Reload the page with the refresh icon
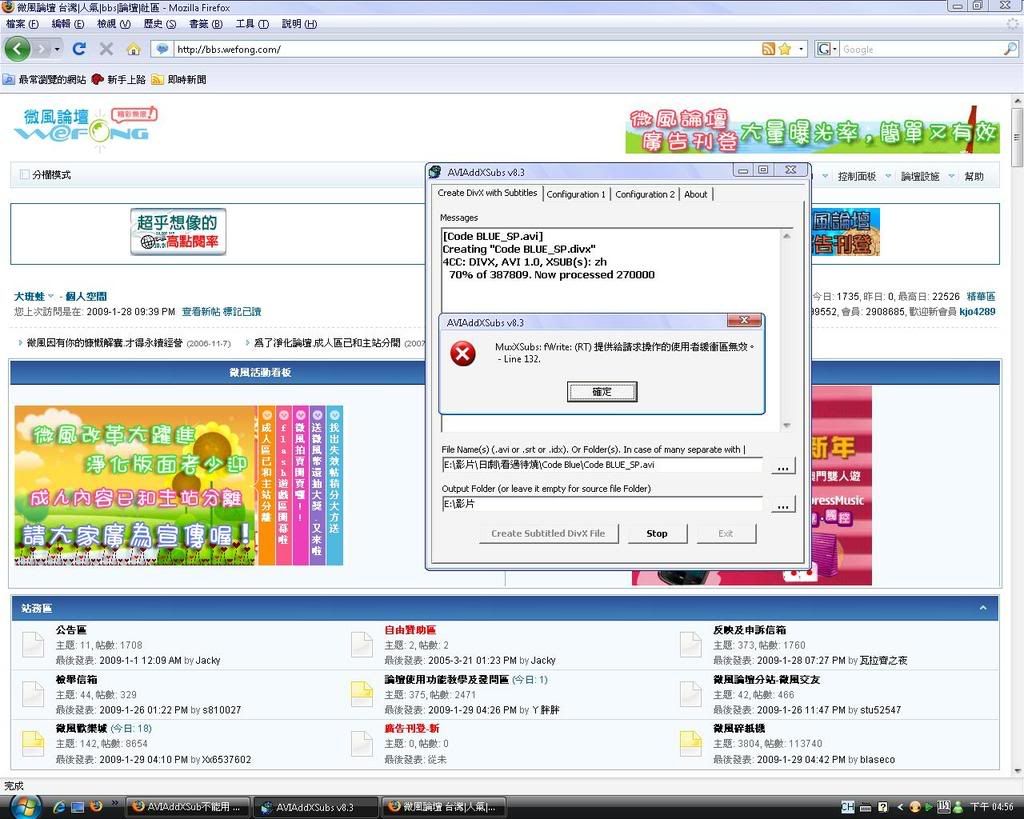Screen dimensions: 1024x819 click(79, 49)
